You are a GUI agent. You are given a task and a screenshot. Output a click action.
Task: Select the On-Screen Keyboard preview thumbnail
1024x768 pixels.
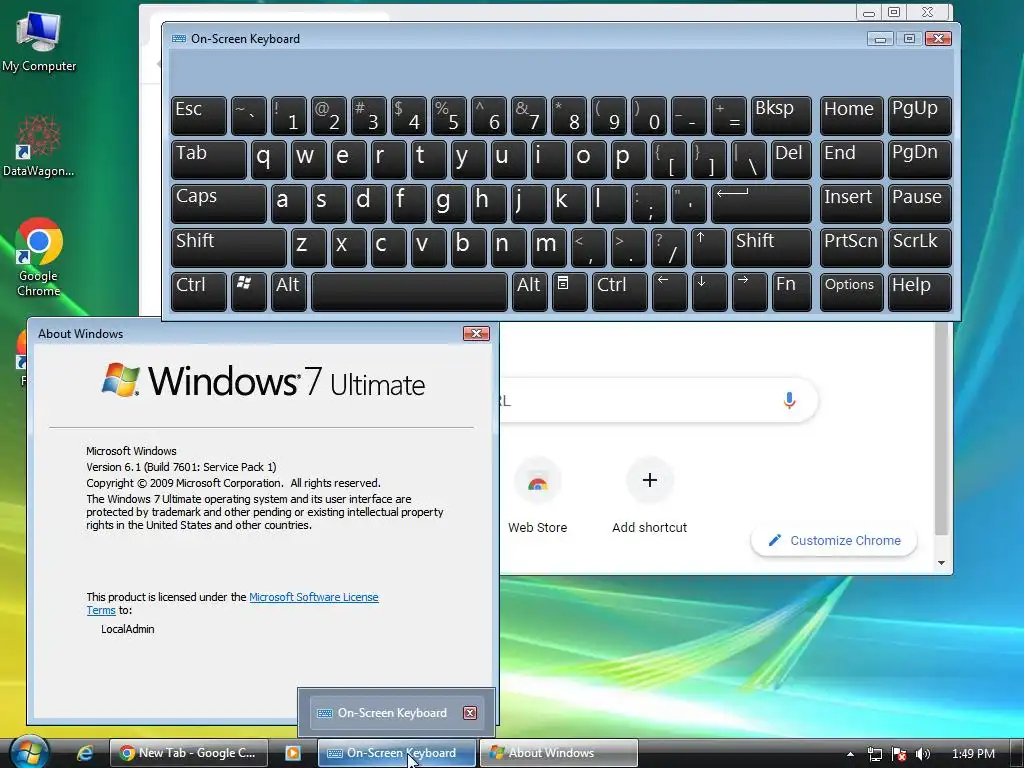click(x=396, y=712)
